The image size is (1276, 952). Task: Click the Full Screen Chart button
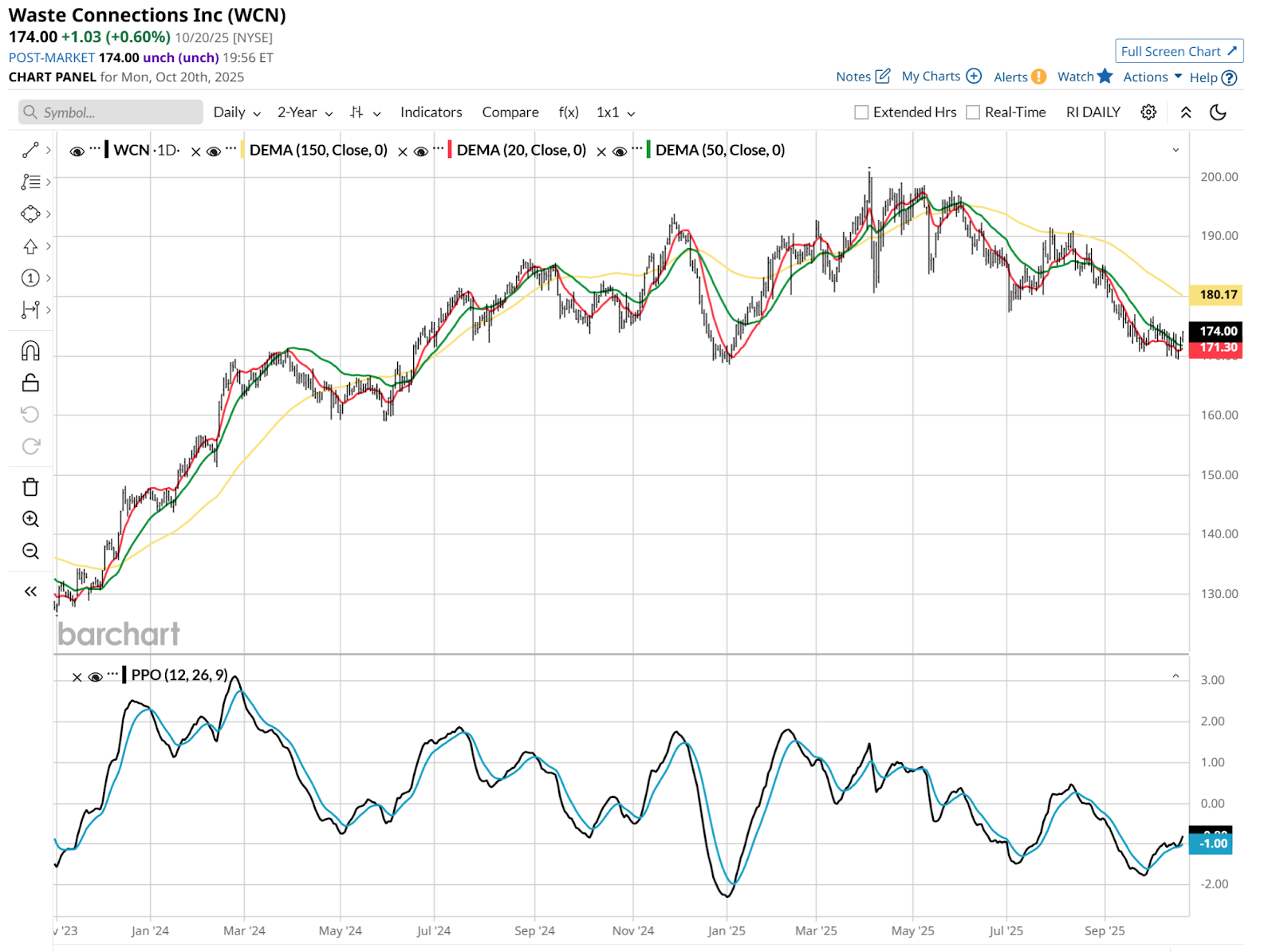tap(1179, 51)
